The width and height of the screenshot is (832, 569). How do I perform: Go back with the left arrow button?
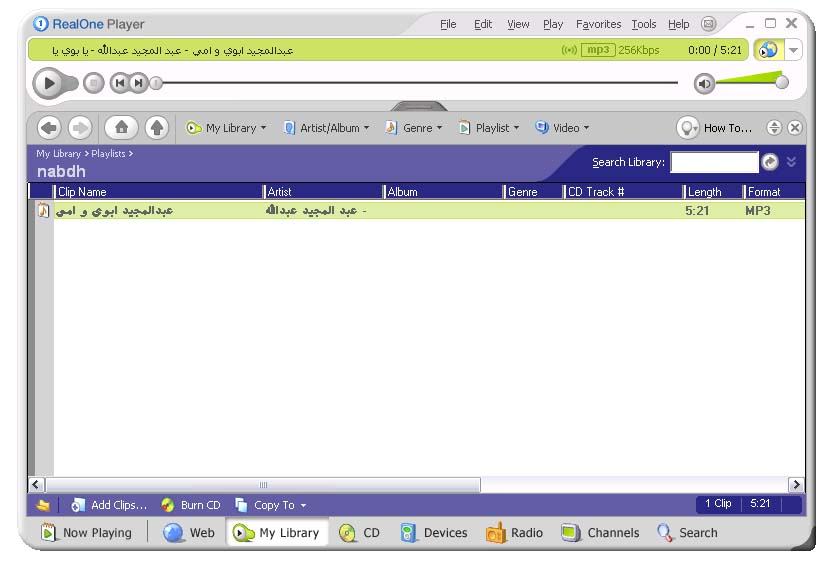pyautogui.click(x=49, y=128)
